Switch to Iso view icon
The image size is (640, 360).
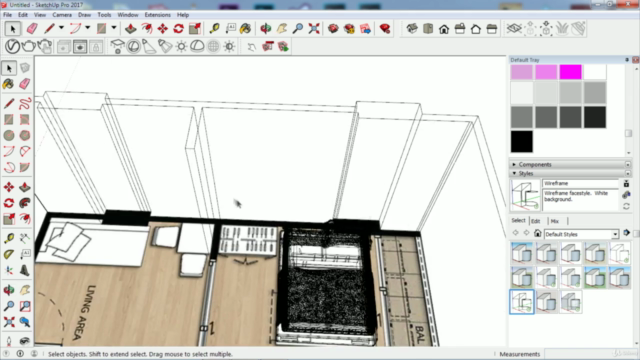(412, 29)
